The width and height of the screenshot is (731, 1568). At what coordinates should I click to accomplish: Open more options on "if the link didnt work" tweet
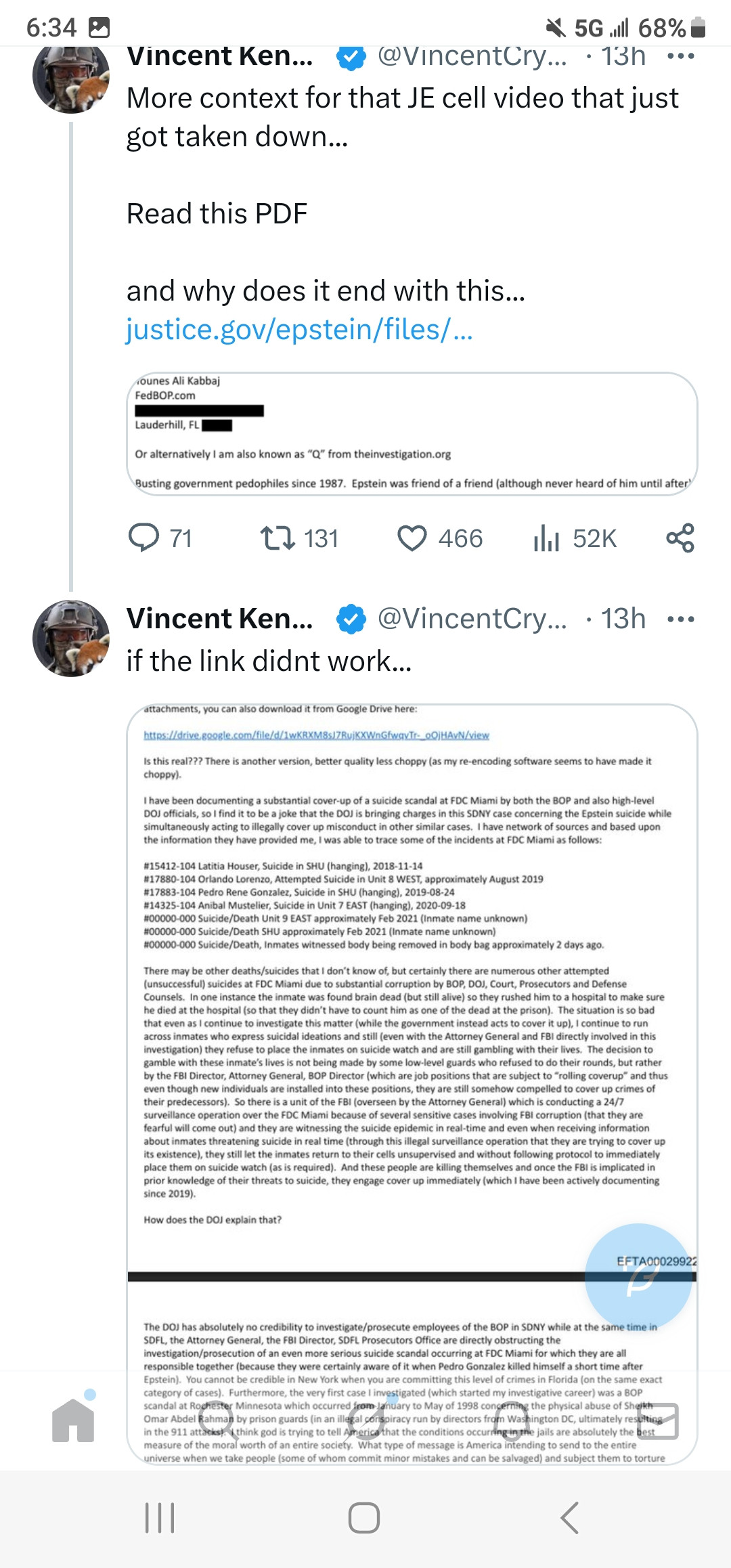pyautogui.click(x=680, y=619)
